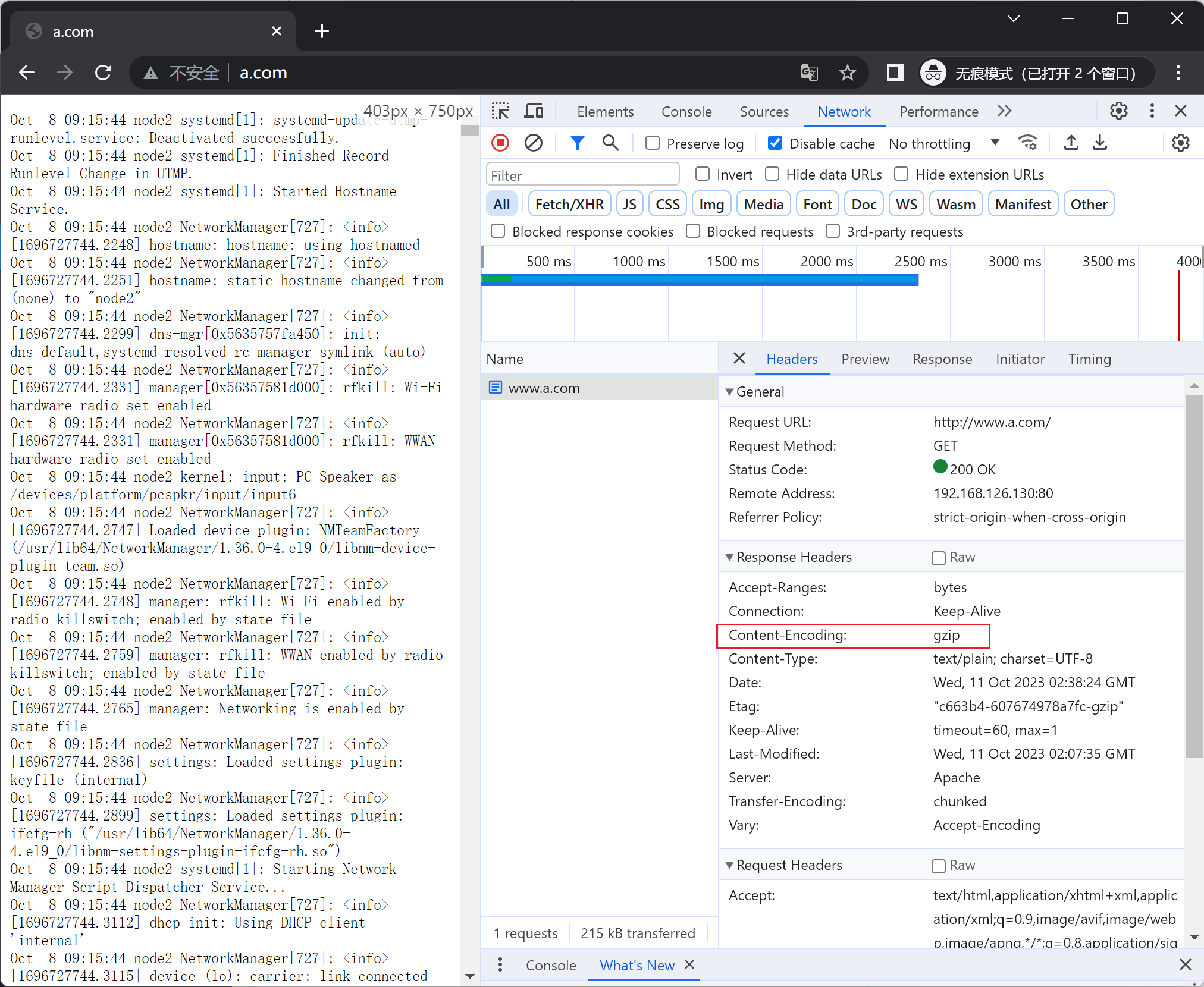Screen dimensions: 1204x987
Task: Open network conditions Wi-Fi icon
Action: pyautogui.click(x=1027, y=143)
